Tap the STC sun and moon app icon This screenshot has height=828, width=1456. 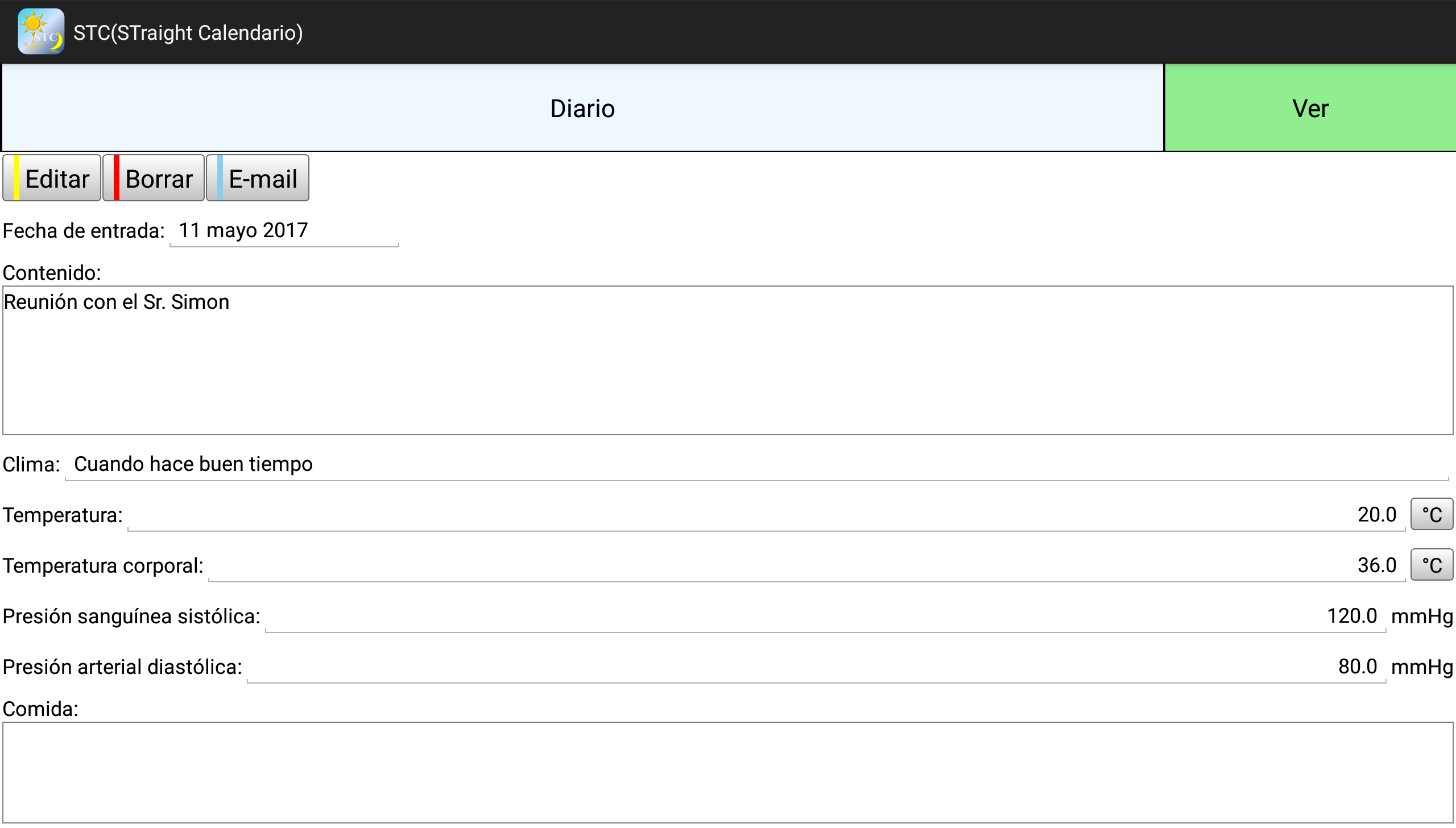41,32
